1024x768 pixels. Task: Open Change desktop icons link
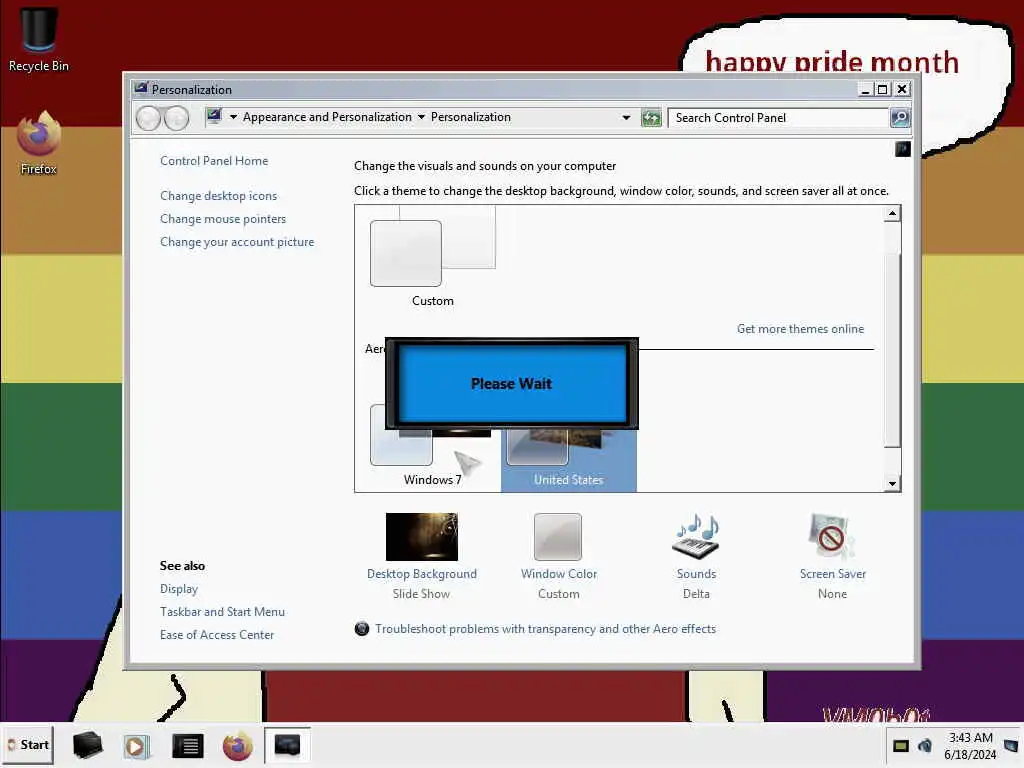pyautogui.click(x=218, y=196)
